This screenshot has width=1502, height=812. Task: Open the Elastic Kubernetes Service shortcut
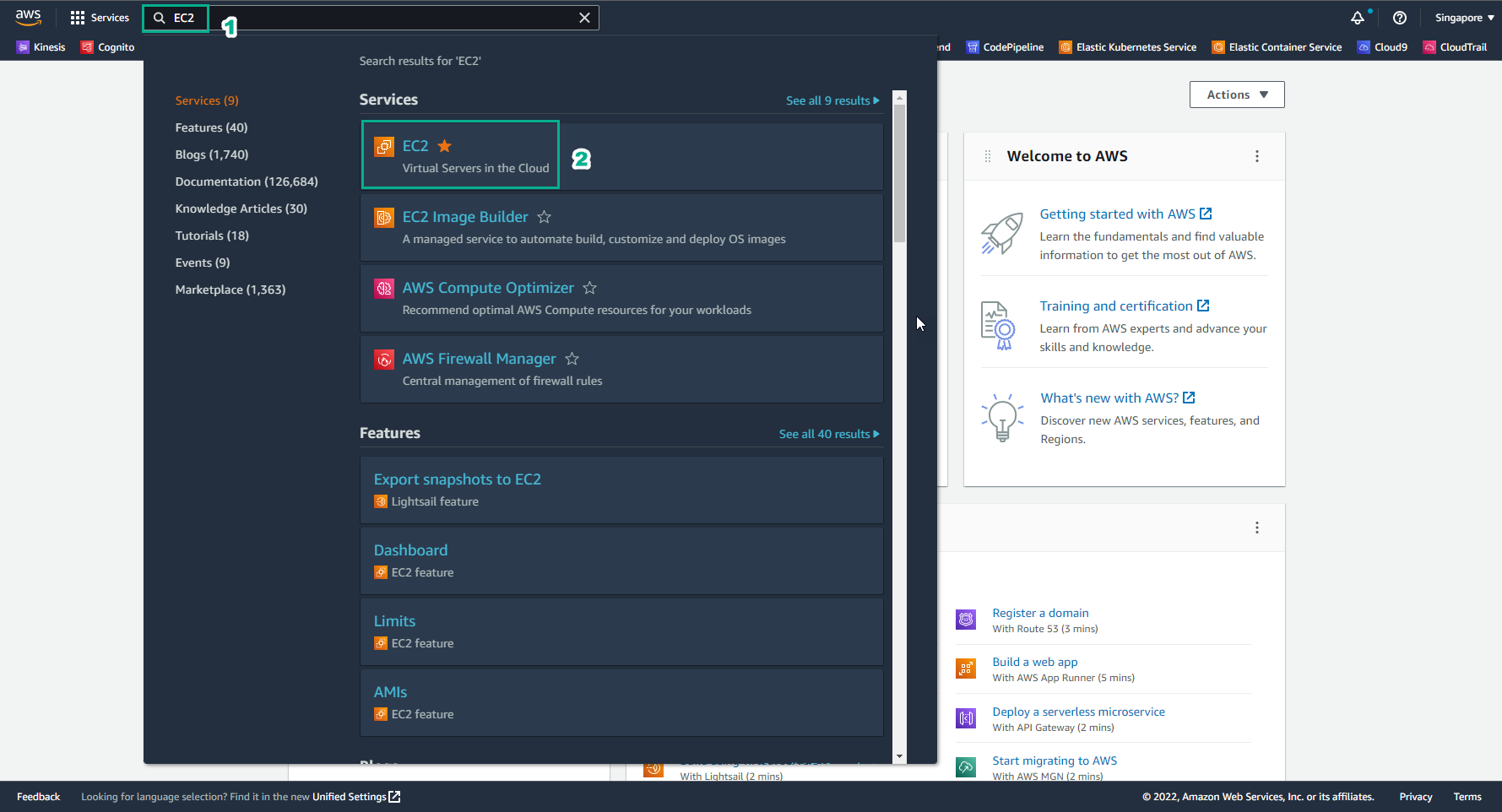(1127, 47)
